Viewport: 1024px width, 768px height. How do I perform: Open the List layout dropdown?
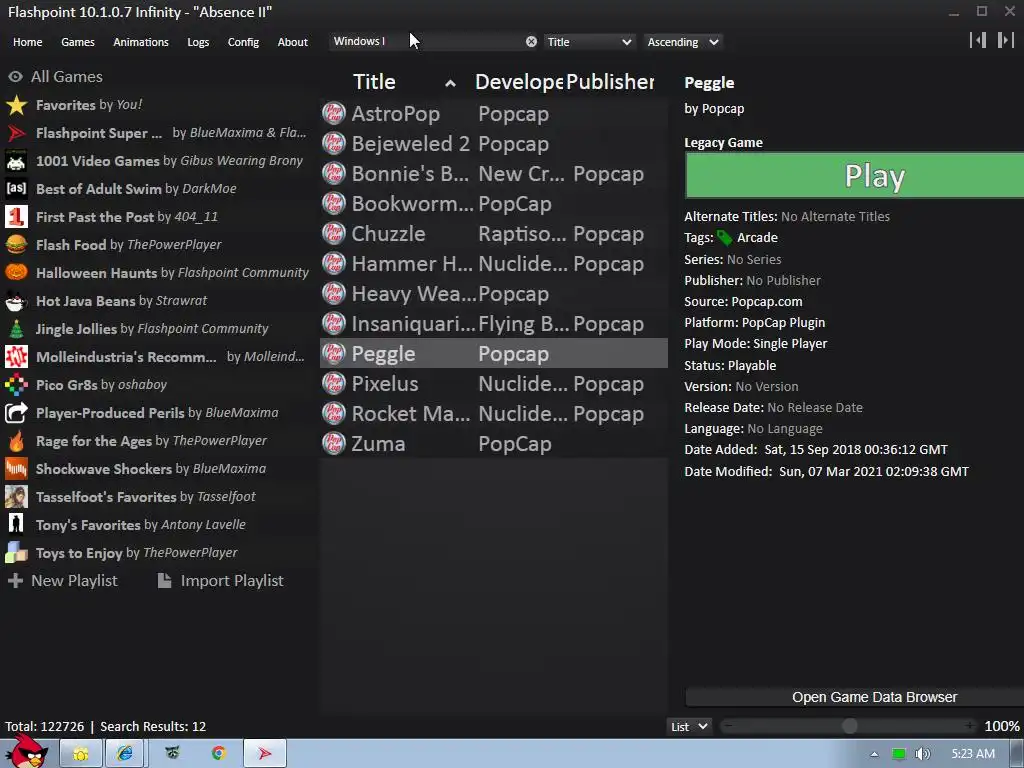tap(688, 726)
